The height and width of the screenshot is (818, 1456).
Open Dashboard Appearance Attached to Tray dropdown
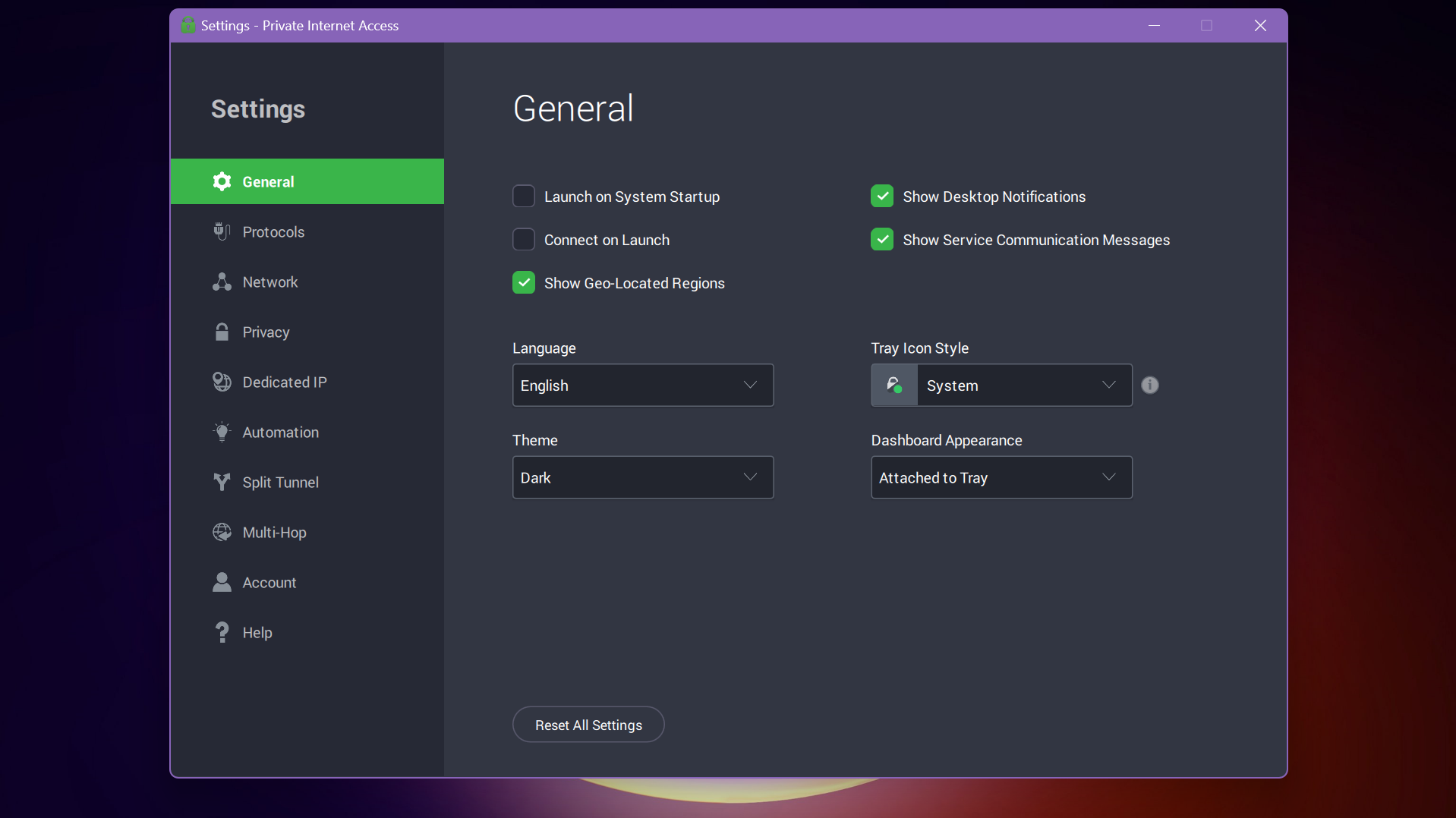[1002, 477]
